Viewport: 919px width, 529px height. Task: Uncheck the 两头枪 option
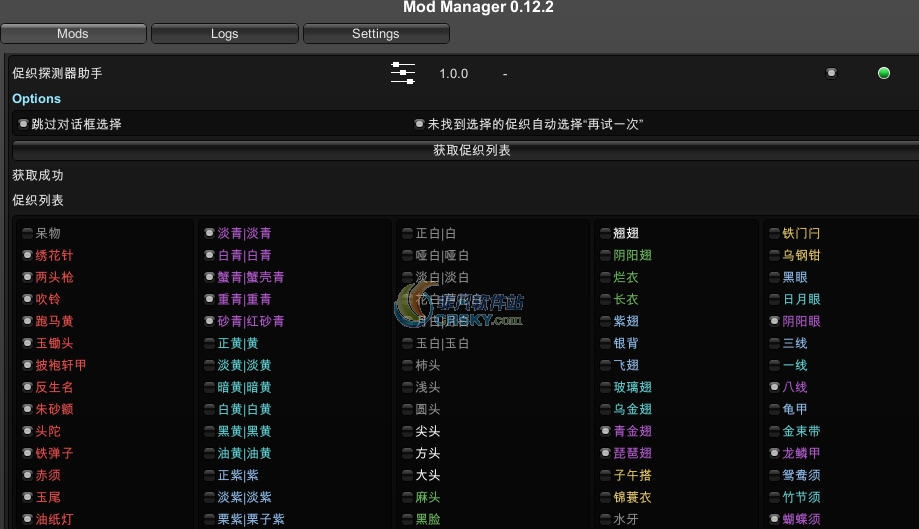(x=27, y=277)
